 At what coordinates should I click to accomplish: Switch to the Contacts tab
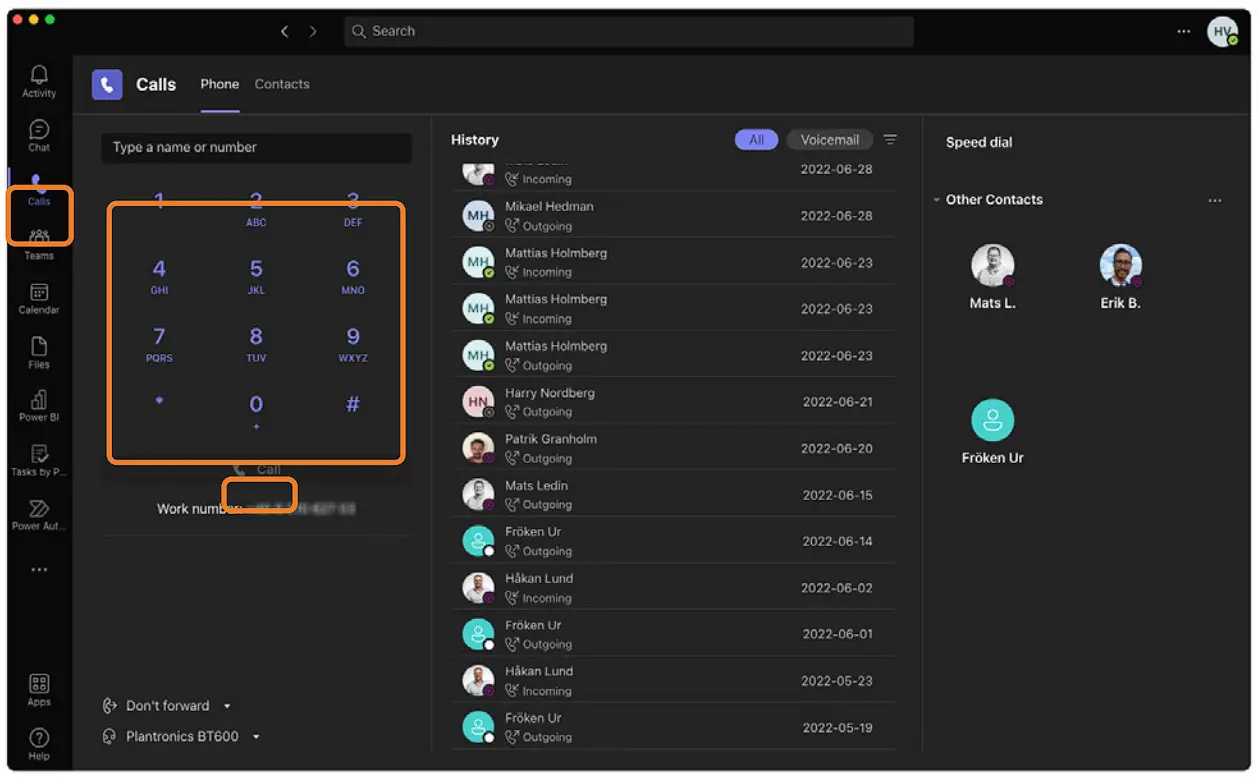click(282, 84)
